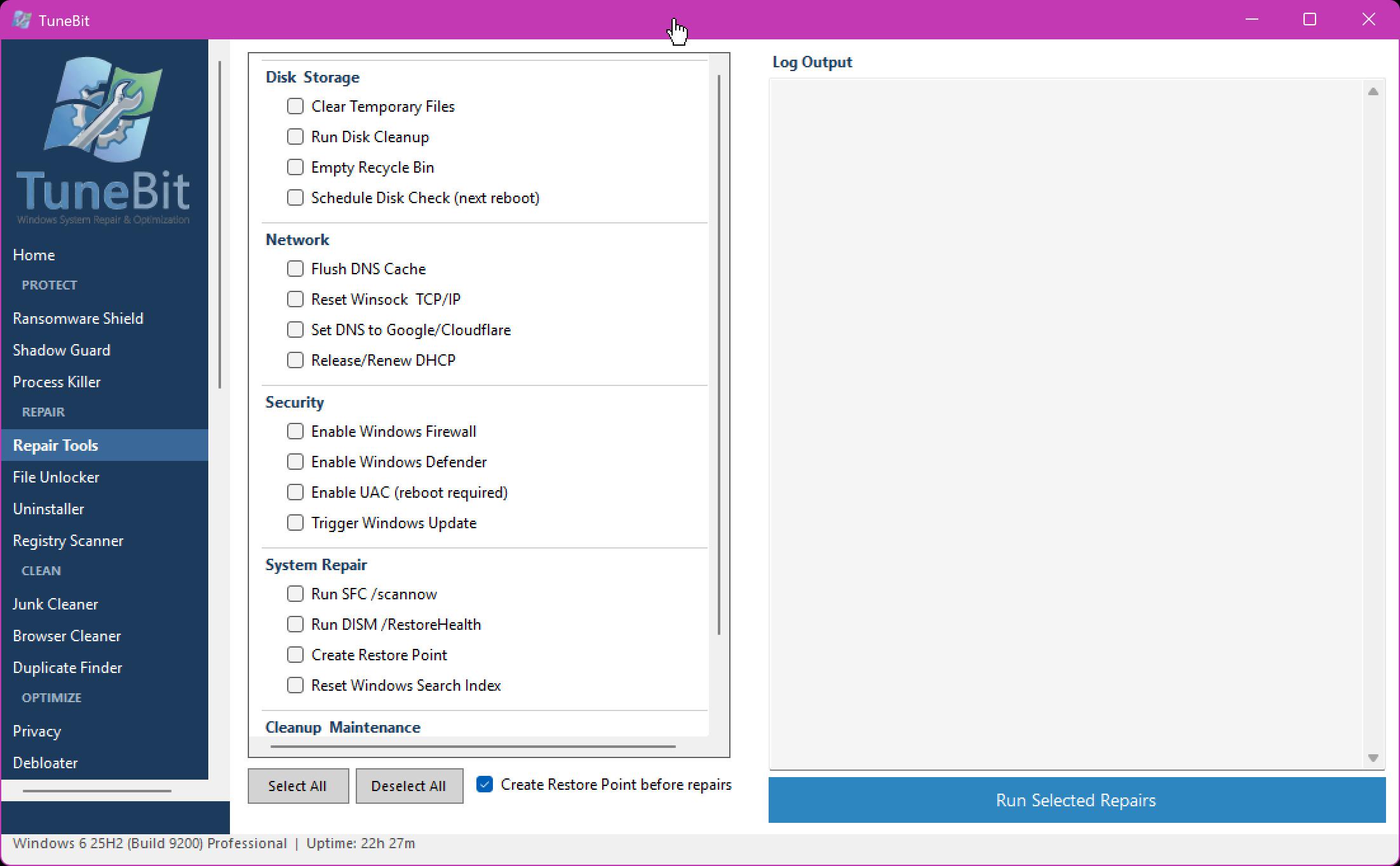Click the Log Output label
Viewport: 1400px width, 866px height.
(812, 62)
